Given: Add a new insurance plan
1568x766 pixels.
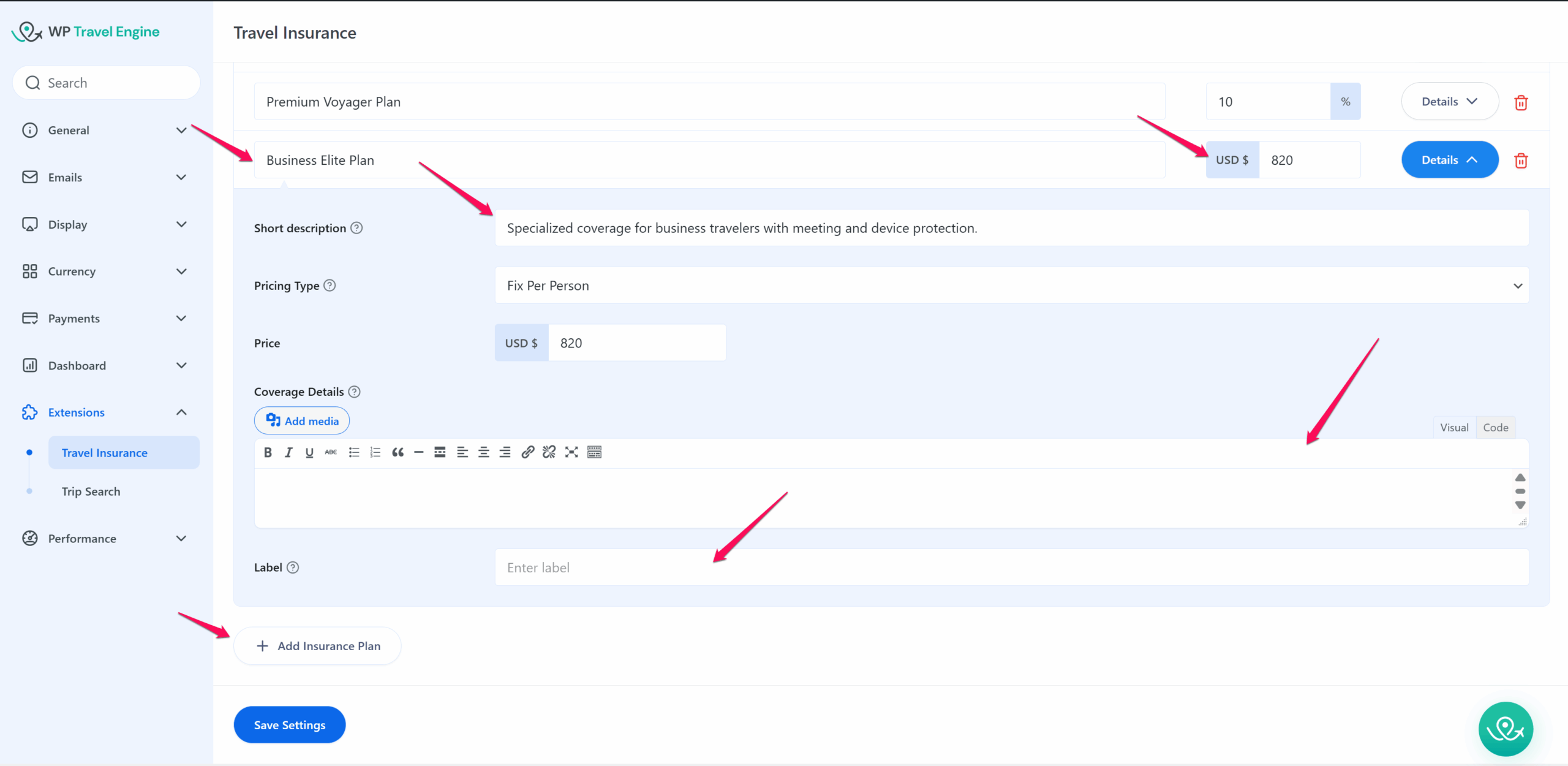Looking at the screenshot, I should click(317, 646).
